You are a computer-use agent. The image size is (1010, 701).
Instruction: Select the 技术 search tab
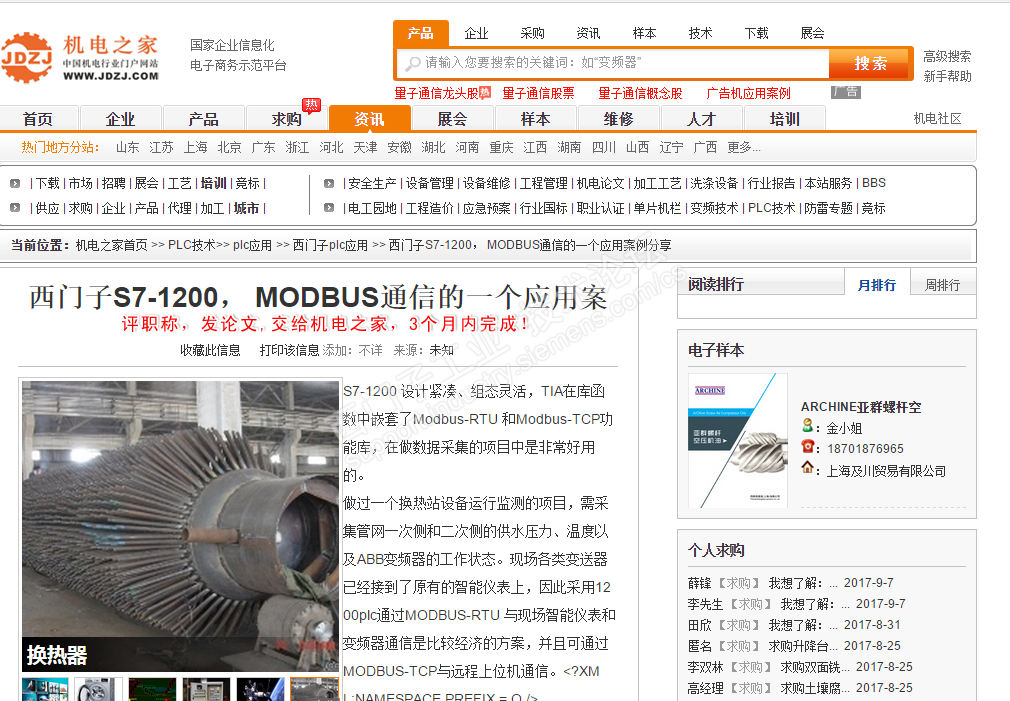[x=700, y=33]
